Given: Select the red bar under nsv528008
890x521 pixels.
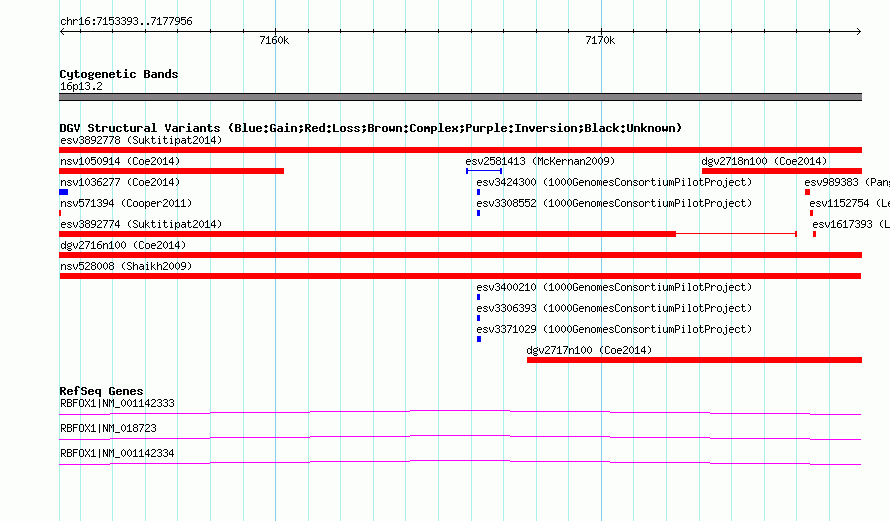Looking at the screenshot, I should 460,276.
